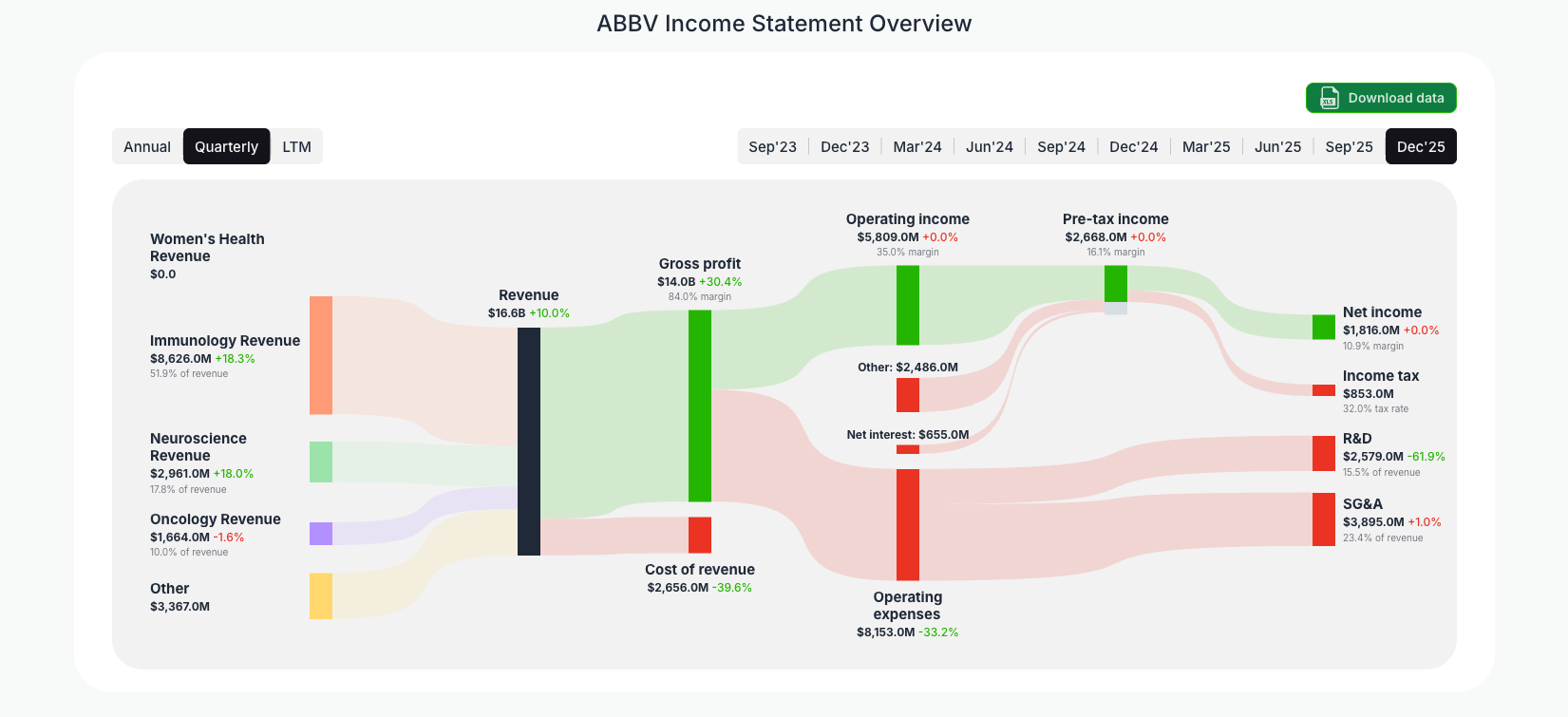Image resolution: width=1568 pixels, height=717 pixels.
Task: Select the Sep'23 quarter tab
Action: (x=772, y=146)
